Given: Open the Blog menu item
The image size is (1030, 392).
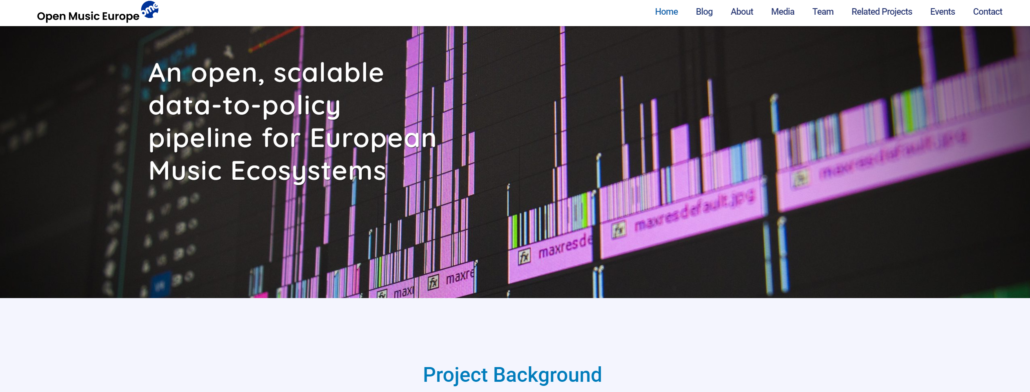Looking at the screenshot, I should 704,12.
